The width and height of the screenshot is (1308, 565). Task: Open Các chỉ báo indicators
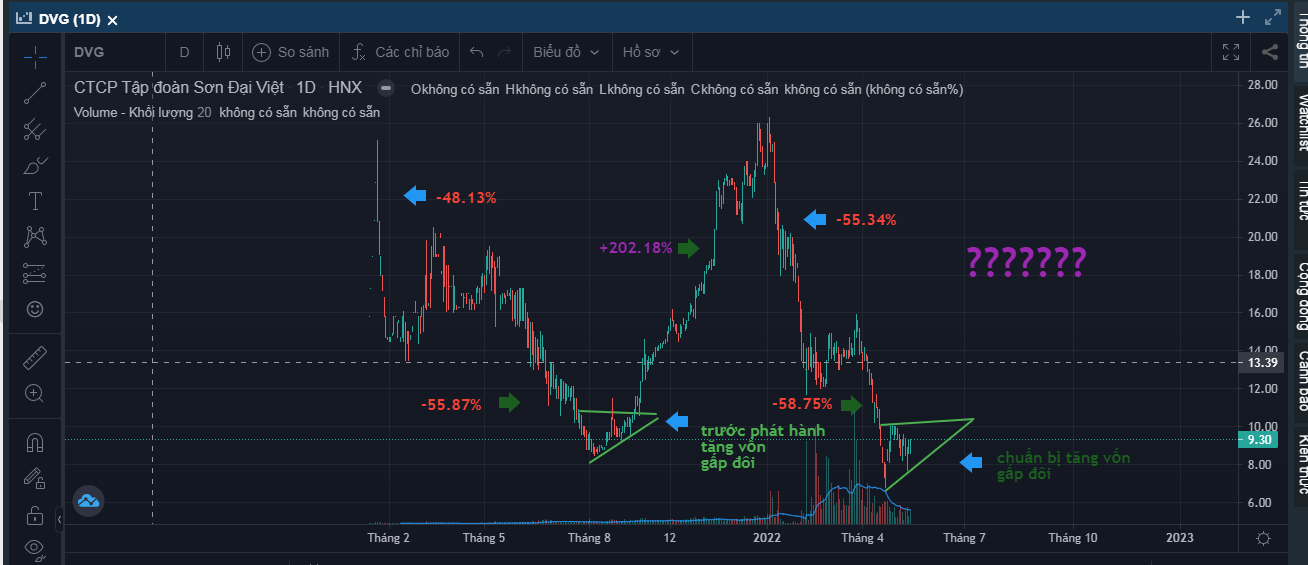click(400, 52)
